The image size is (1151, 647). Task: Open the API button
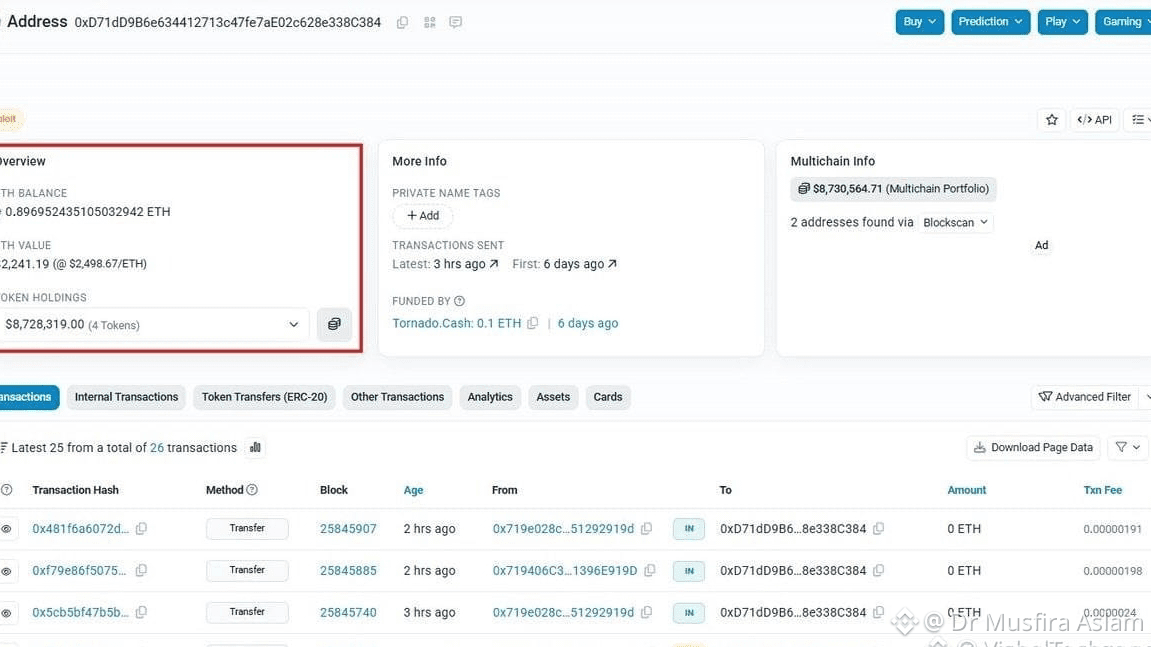coord(1094,120)
